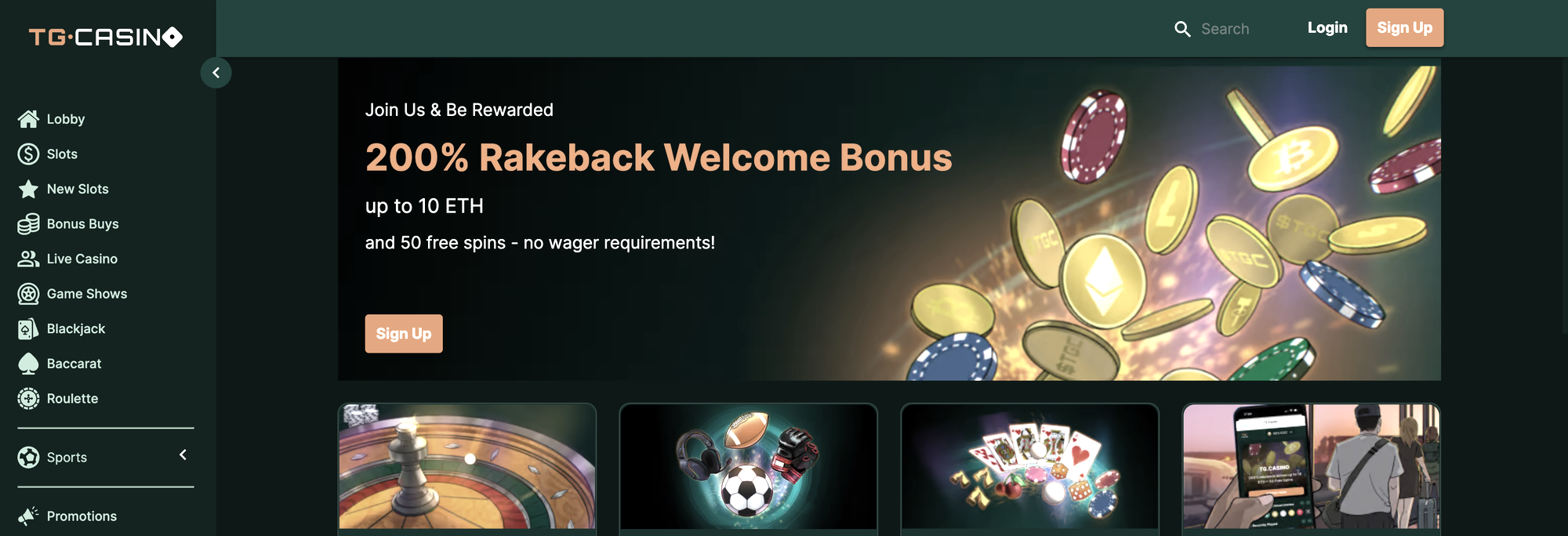Expand the Sports submenu chevron
Image resolution: width=1568 pixels, height=536 pixels.
(x=183, y=455)
